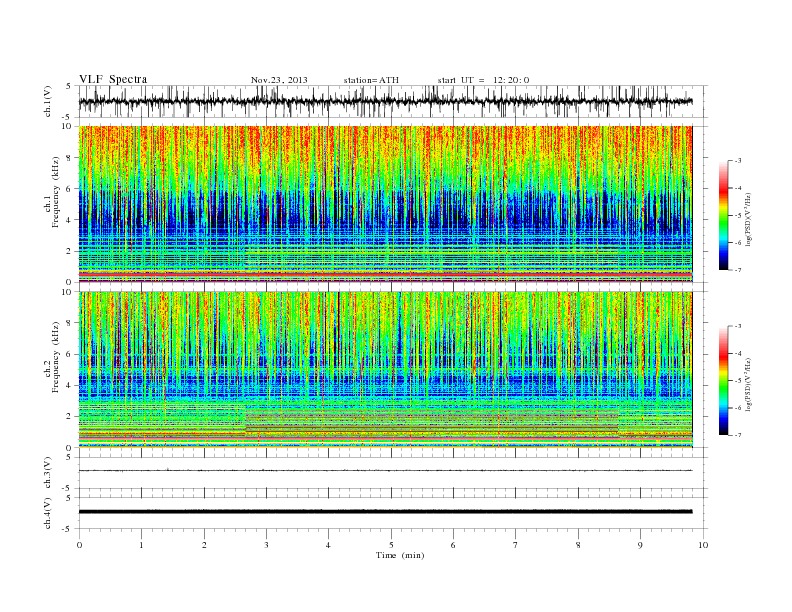The image size is (792, 612).
Task: Click the 'ch.3(V)' axis label
Action: (47, 473)
